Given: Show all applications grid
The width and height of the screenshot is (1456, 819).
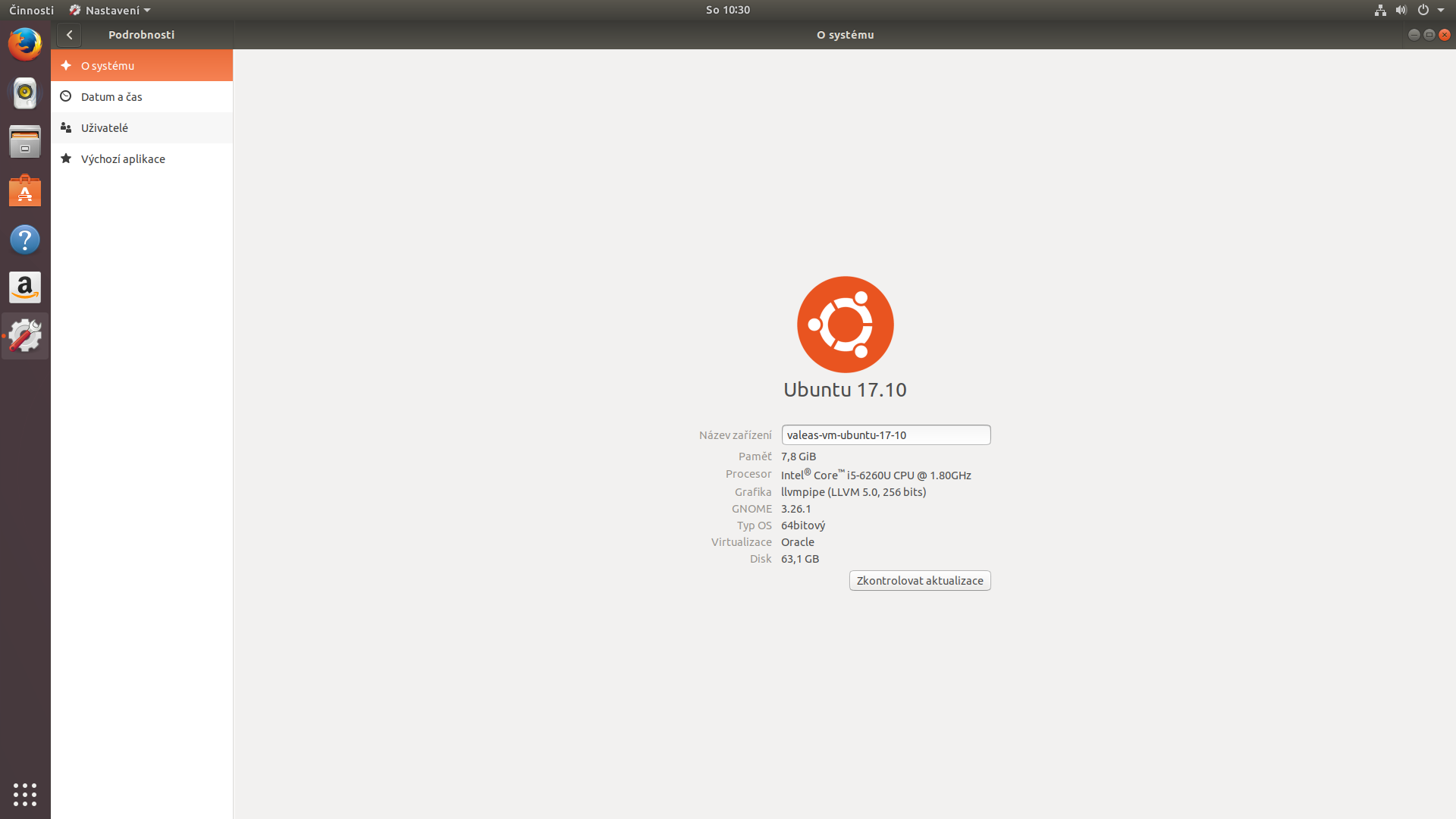Looking at the screenshot, I should coord(25,794).
